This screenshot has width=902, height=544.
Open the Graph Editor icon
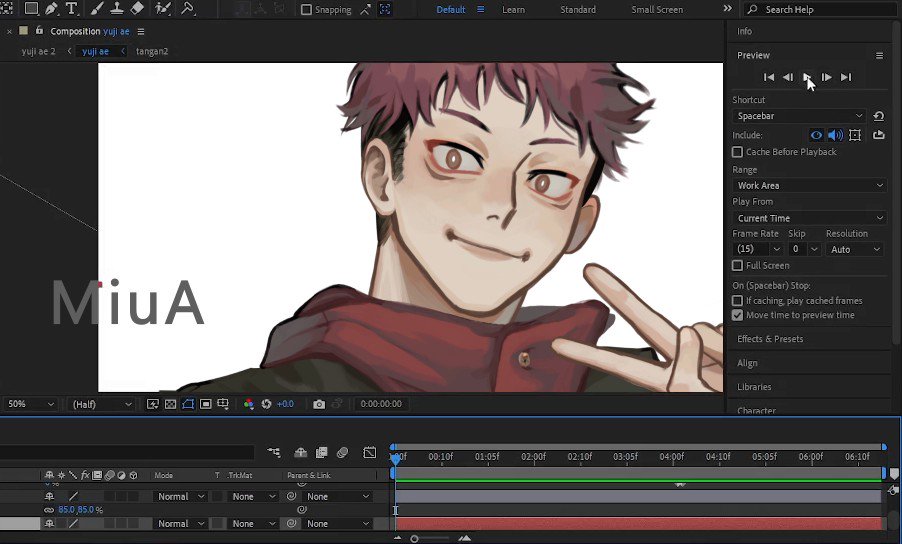[370, 453]
